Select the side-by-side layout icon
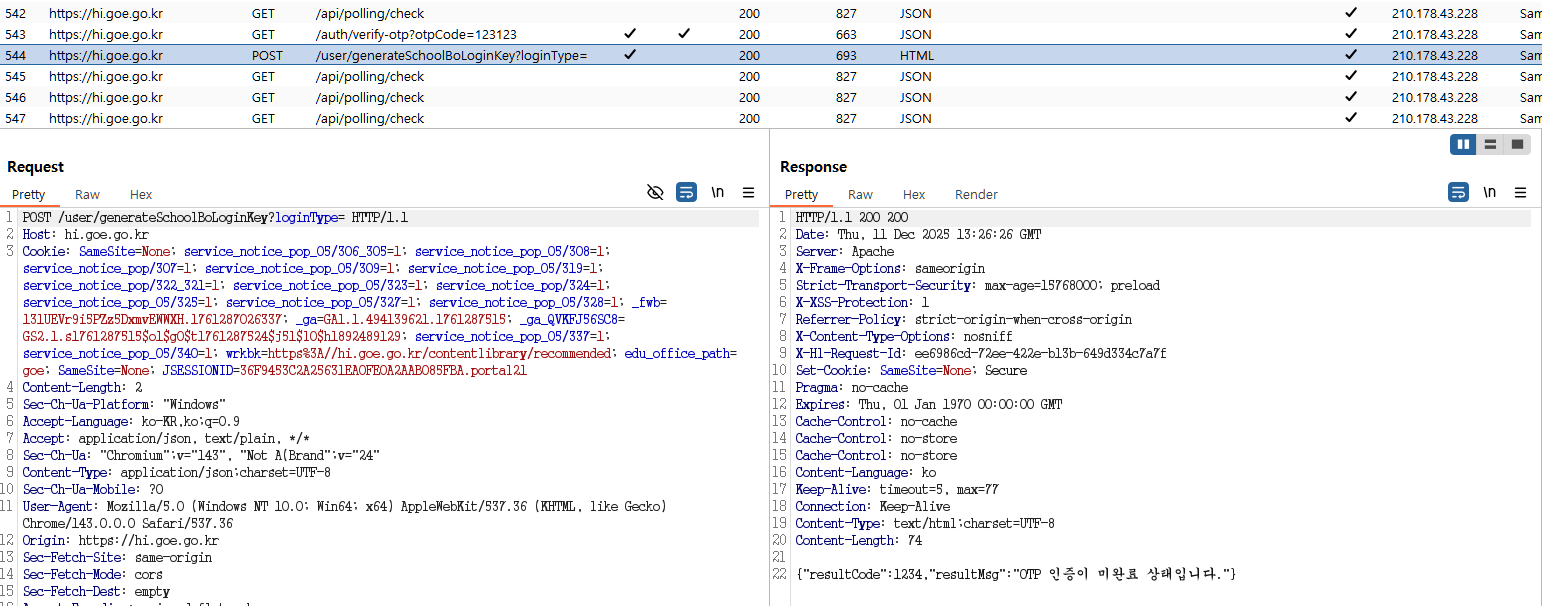 tap(1464, 145)
